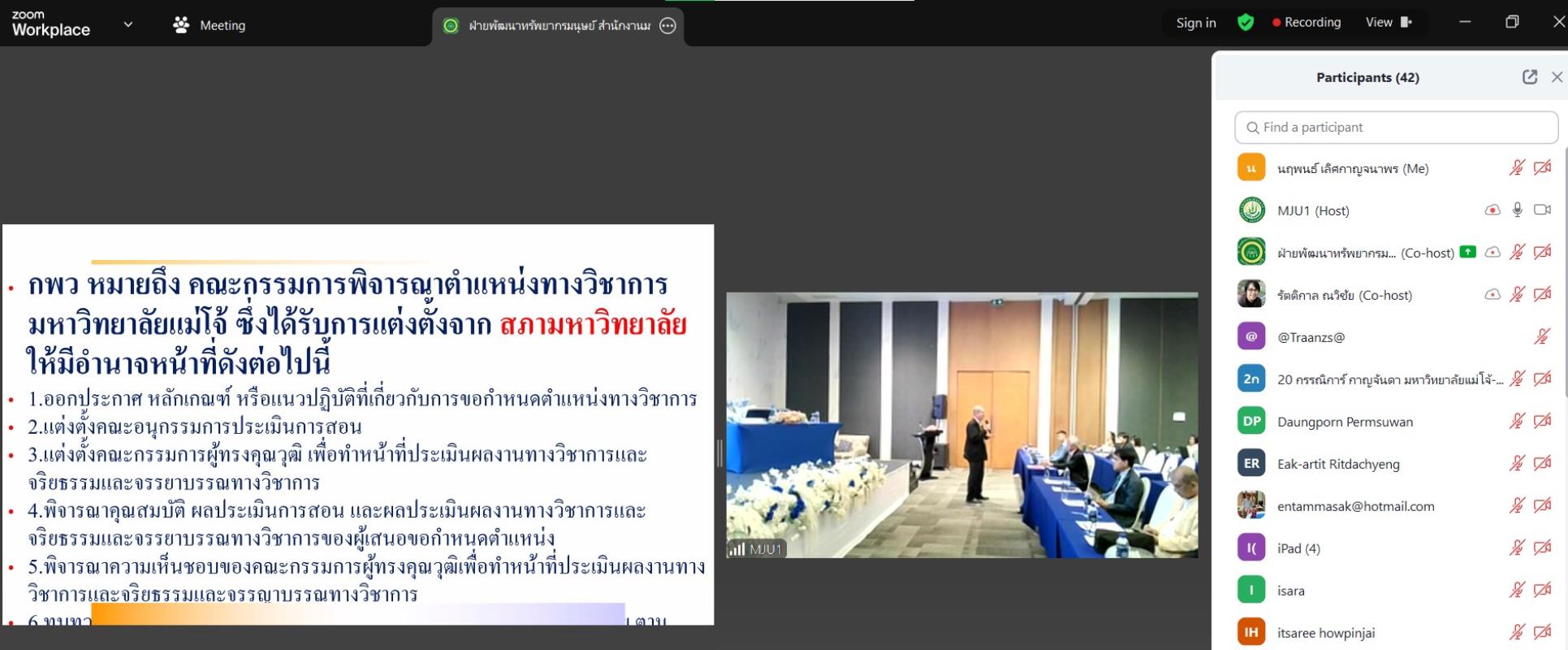
Task: Select the shared screen tab
Action: [557, 26]
